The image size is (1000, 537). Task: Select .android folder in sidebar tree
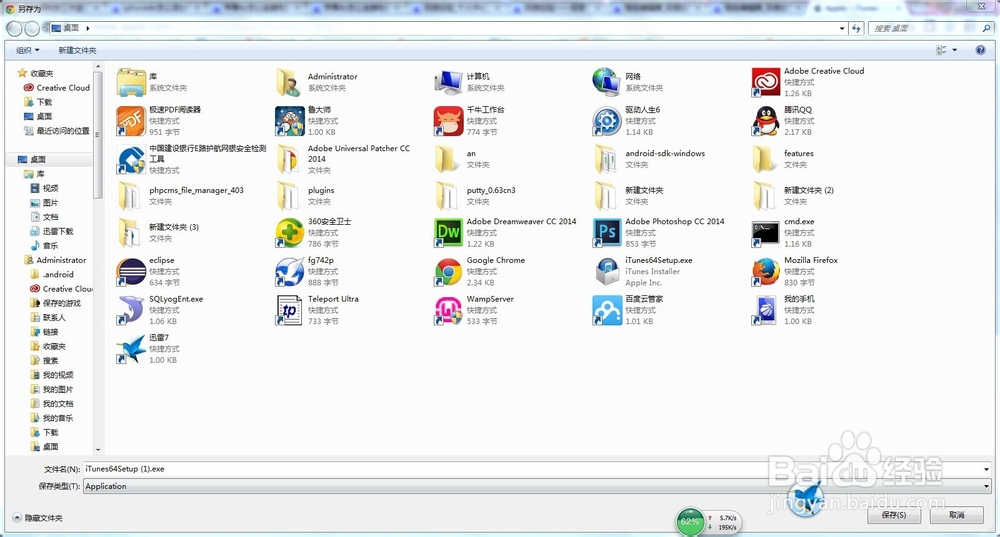(52, 274)
